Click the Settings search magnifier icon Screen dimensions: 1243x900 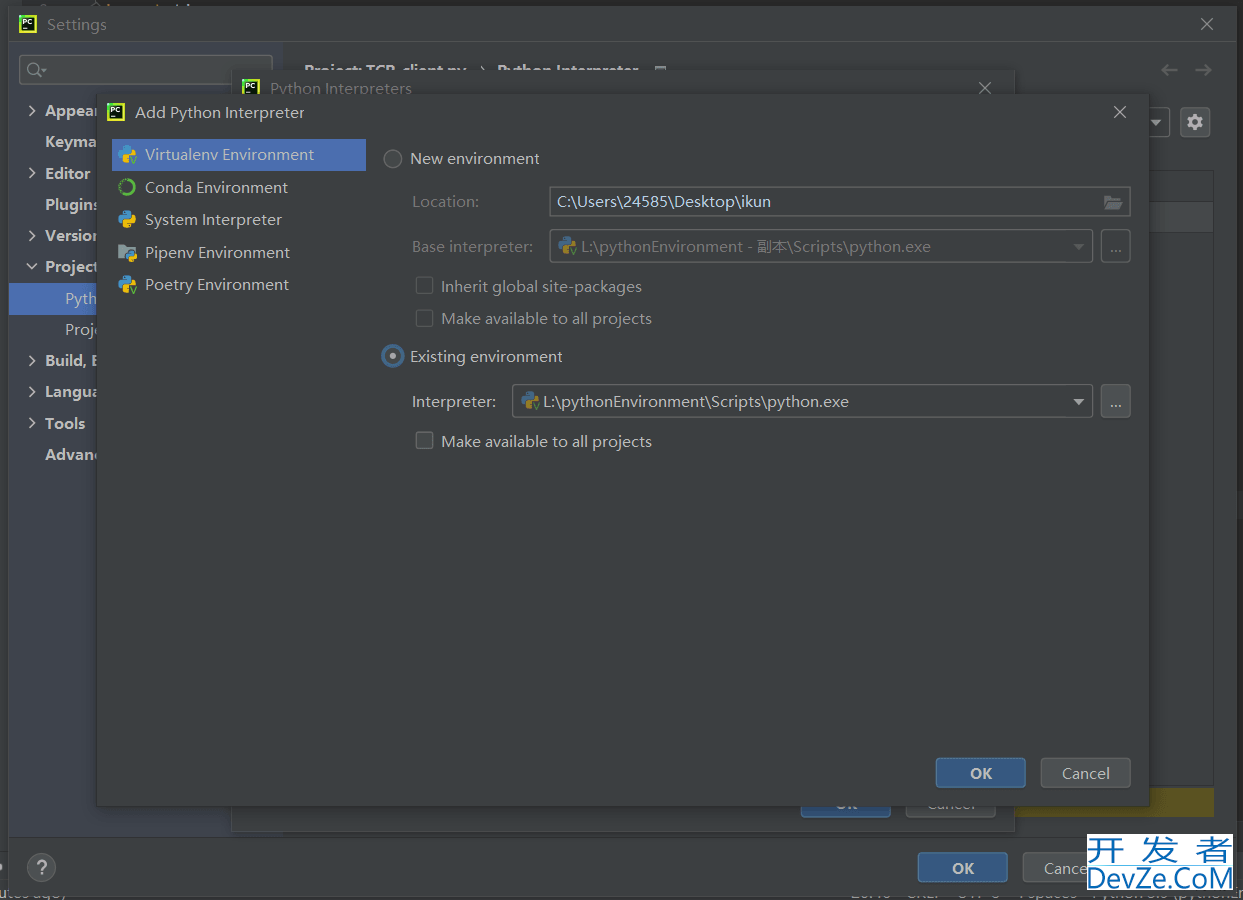pyautogui.click(x=36, y=70)
